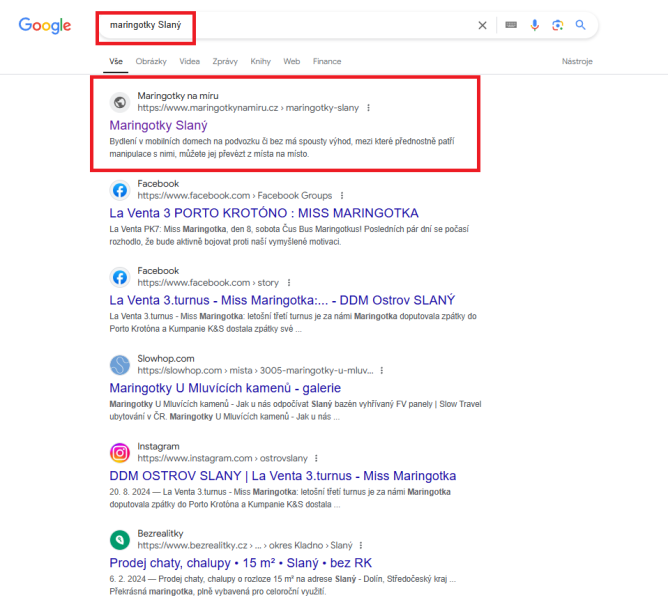Open three-dot menu for Slowhop.com result
The width and height of the screenshot is (668, 600).
382,371
